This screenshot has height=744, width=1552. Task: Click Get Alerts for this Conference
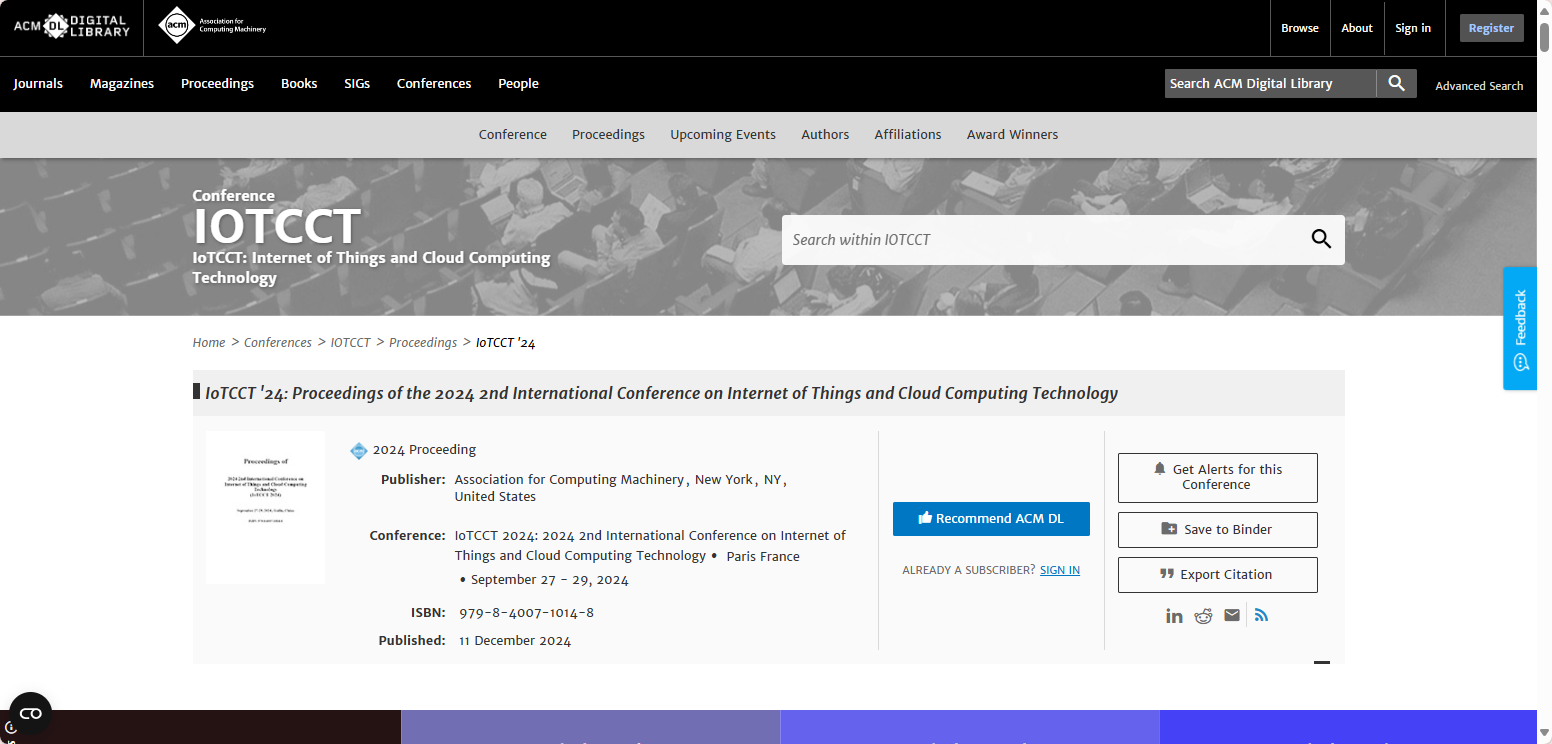1217,477
